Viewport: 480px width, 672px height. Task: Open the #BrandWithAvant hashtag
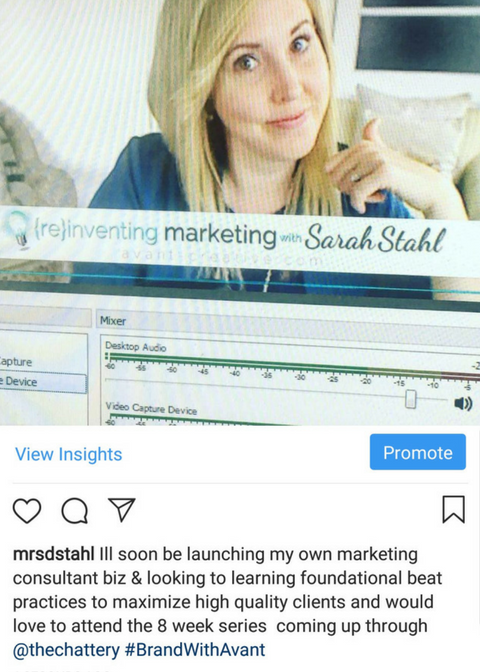point(195,650)
